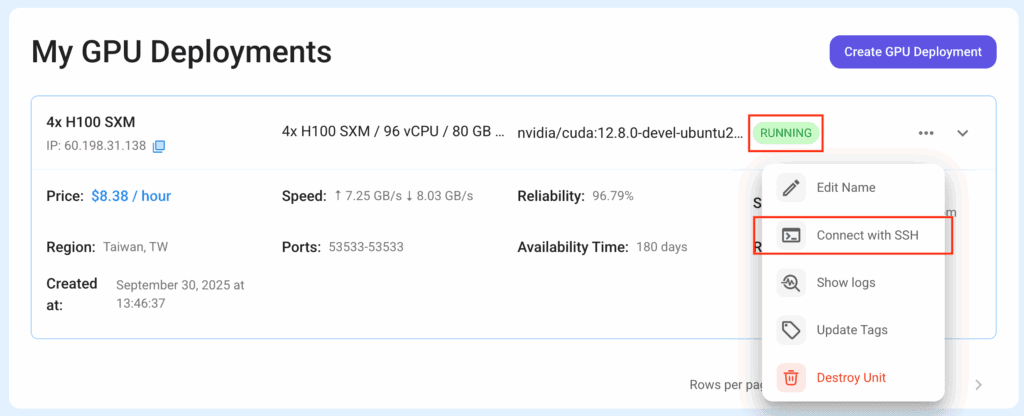Image resolution: width=1024 pixels, height=416 pixels.
Task: Select the Show logs menu label
Action: [x=846, y=283]
